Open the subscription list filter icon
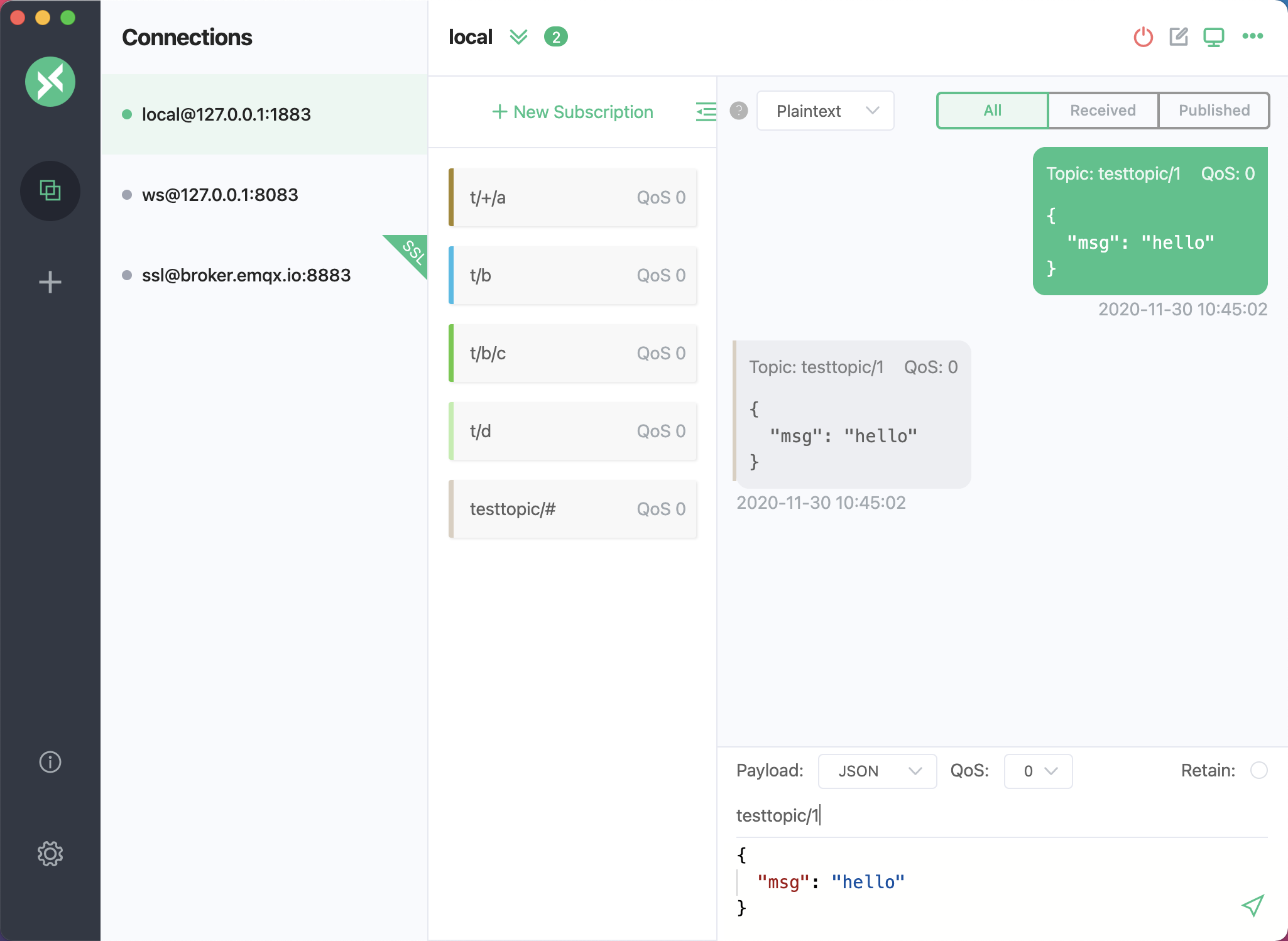The width and height of the screenshot is (1288, 941). click(706, 111)
